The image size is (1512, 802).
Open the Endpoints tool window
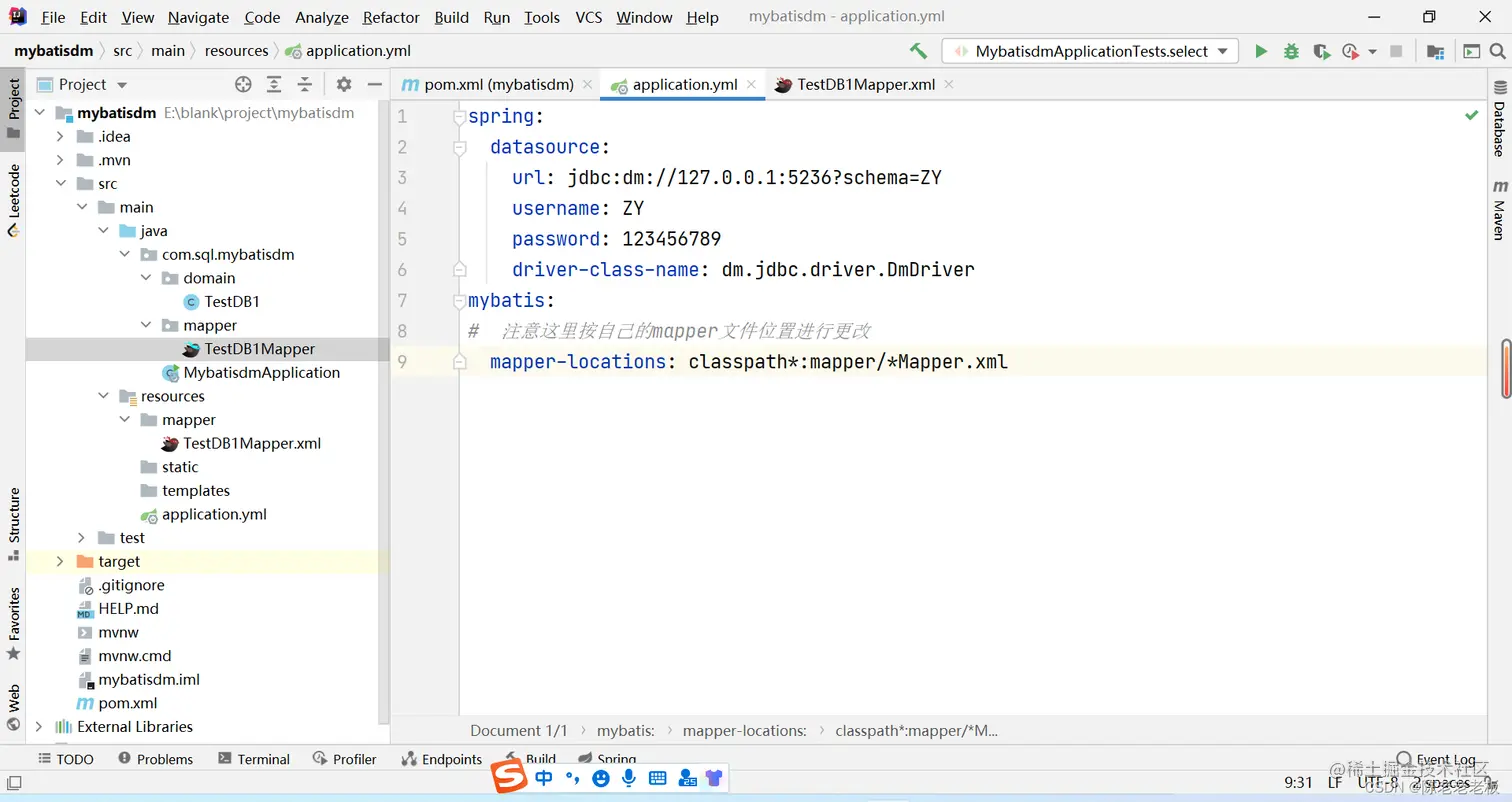pos(441,759)
